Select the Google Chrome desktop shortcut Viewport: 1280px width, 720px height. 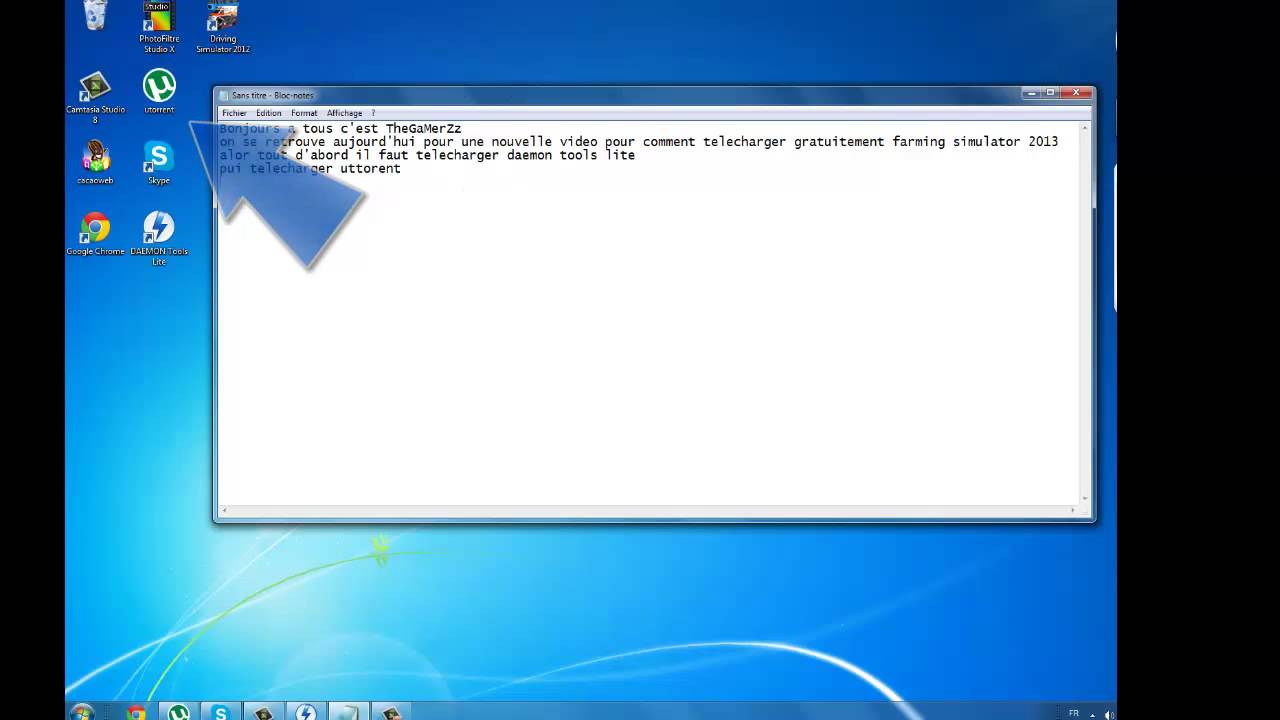(x=95, y=233)
